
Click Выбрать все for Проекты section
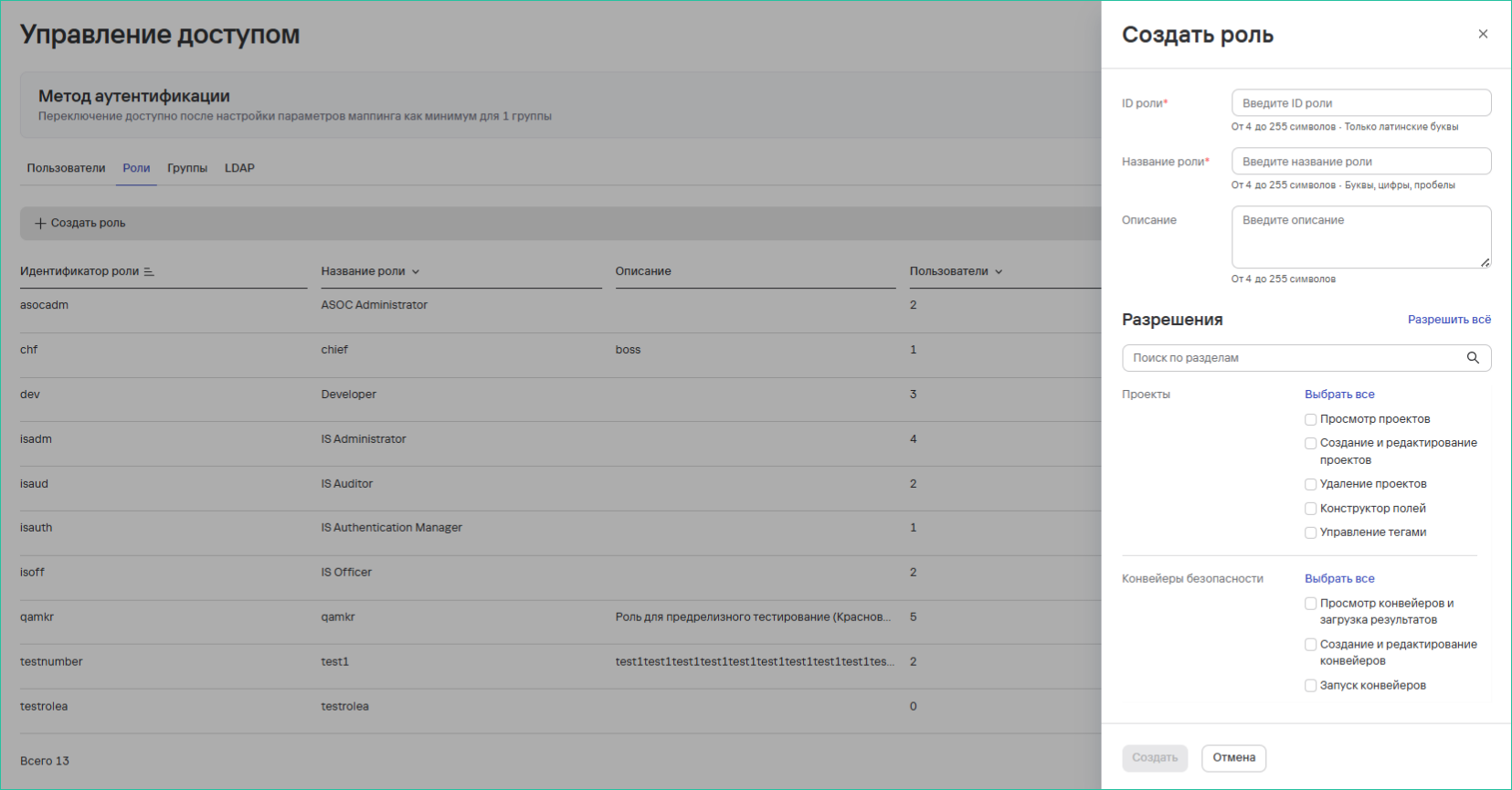[1339, 395]
